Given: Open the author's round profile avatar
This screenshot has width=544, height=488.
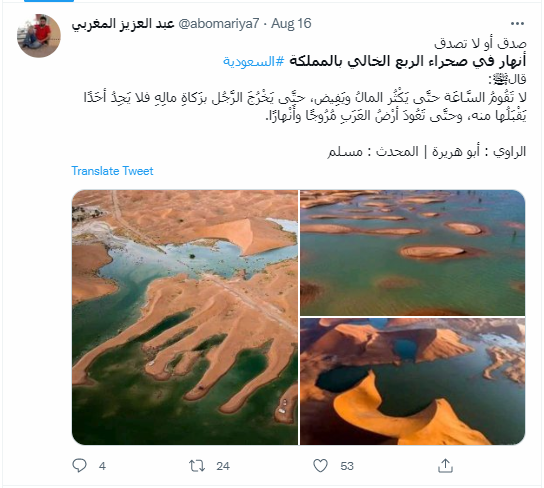Looking at the screenshot, I should click(x=39, y=35).
